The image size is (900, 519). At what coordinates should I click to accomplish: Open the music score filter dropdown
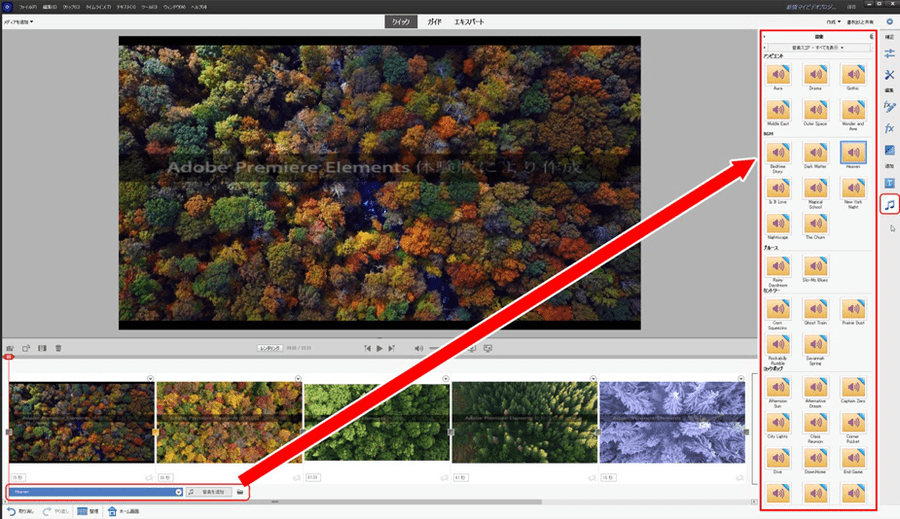(818, 48)
